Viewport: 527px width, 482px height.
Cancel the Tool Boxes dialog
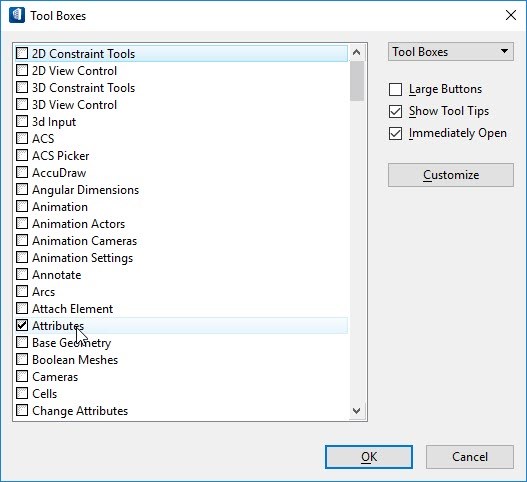click(x=470, y=457)
